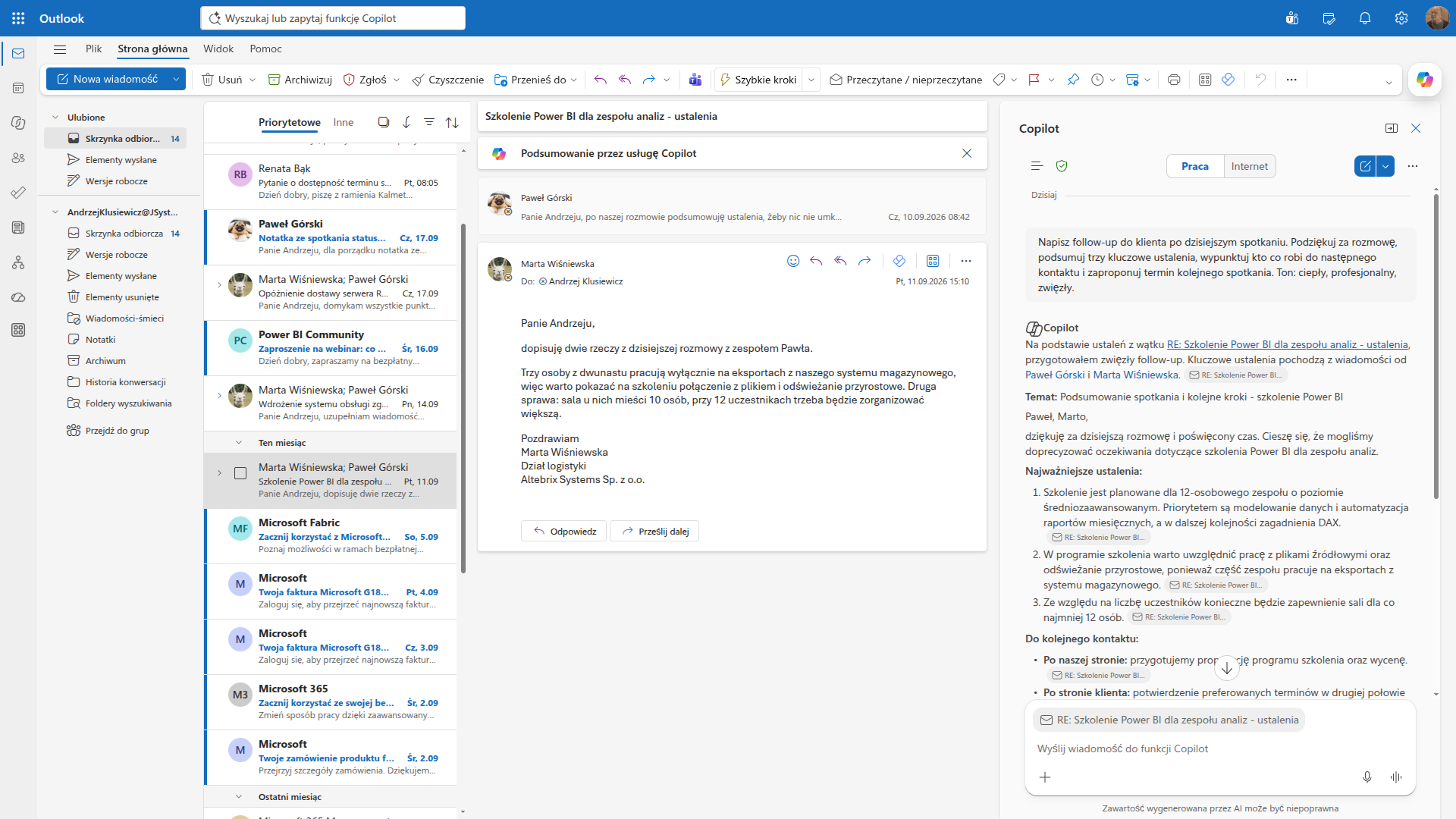Open the Nowa wiadomość dropdown arrow
This screenshot has width=1456, height=819.
(176, 79)
